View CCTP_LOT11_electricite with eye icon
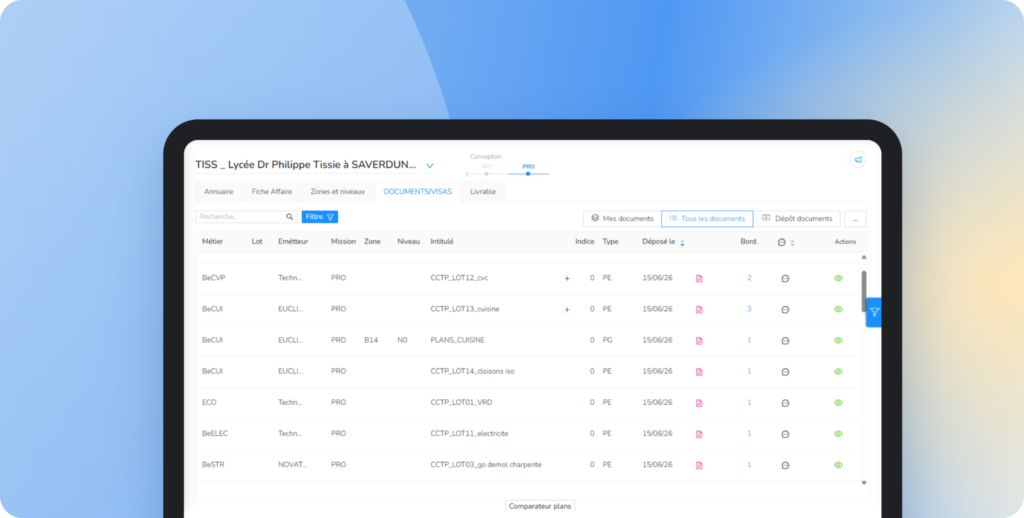The width and height of the screenshot is (1024, 518). click(x=839, y=434)
